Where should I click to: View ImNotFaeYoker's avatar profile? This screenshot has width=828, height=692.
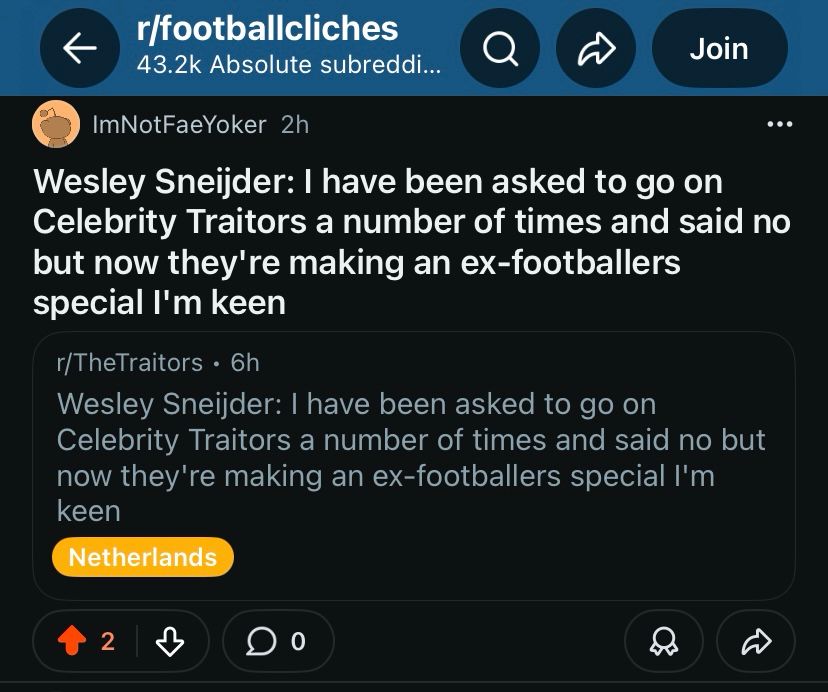pos(56,124)
